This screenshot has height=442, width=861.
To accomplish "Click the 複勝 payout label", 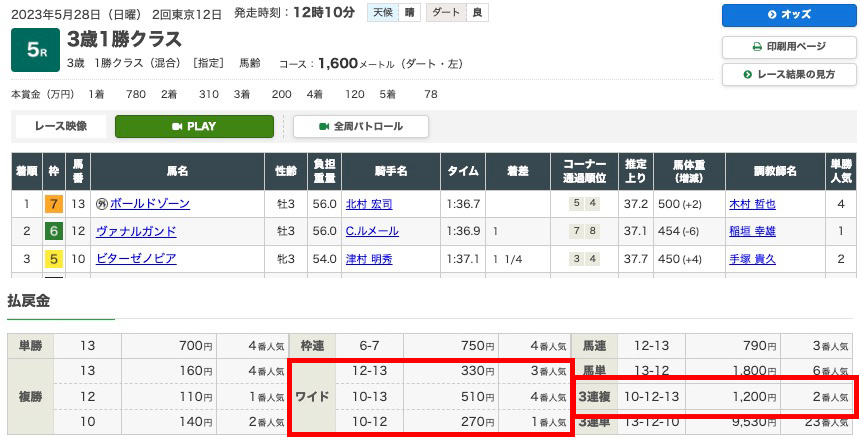I will tap(31, 396).
